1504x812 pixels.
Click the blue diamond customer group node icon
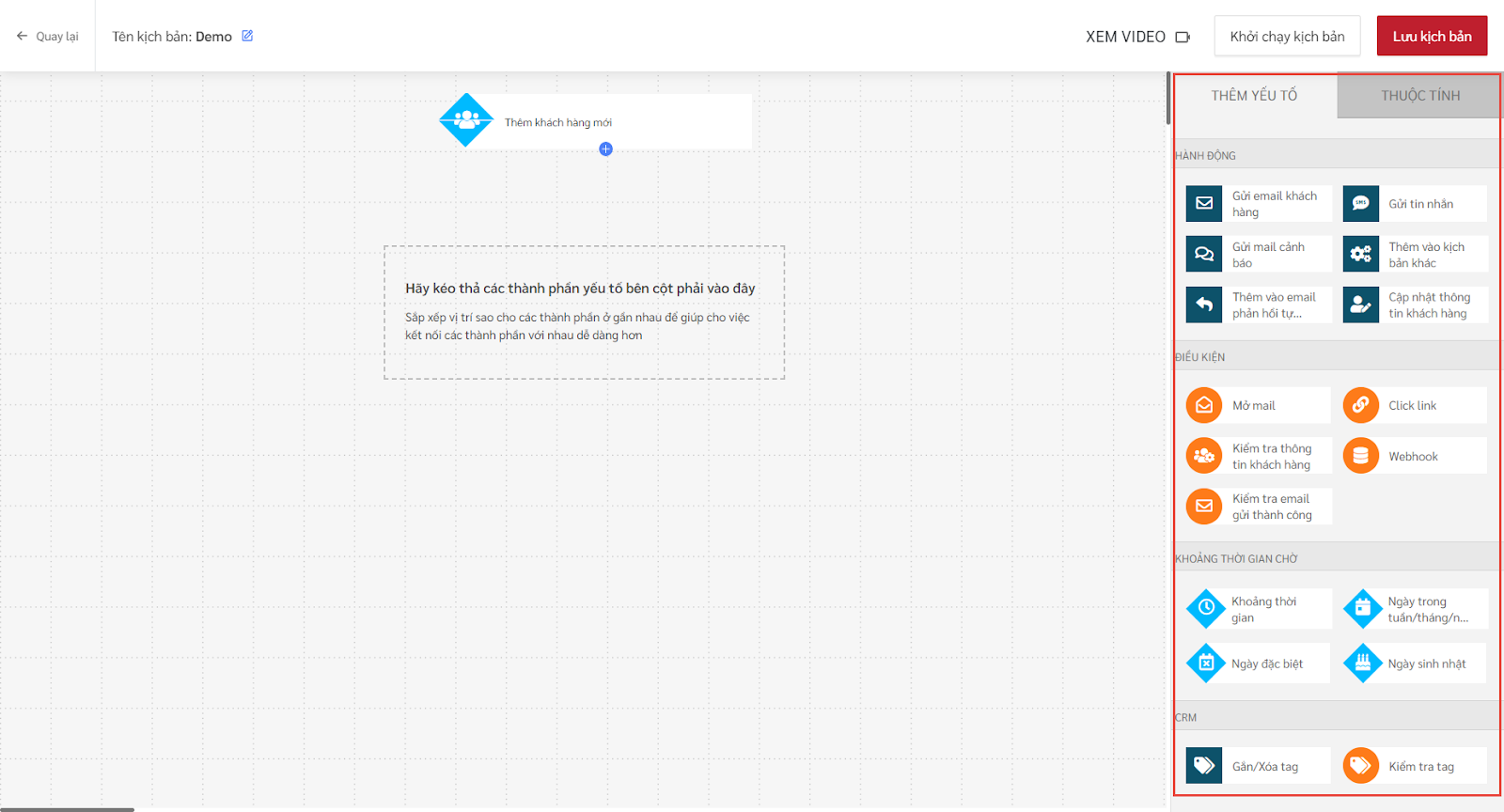coord(466,119)
